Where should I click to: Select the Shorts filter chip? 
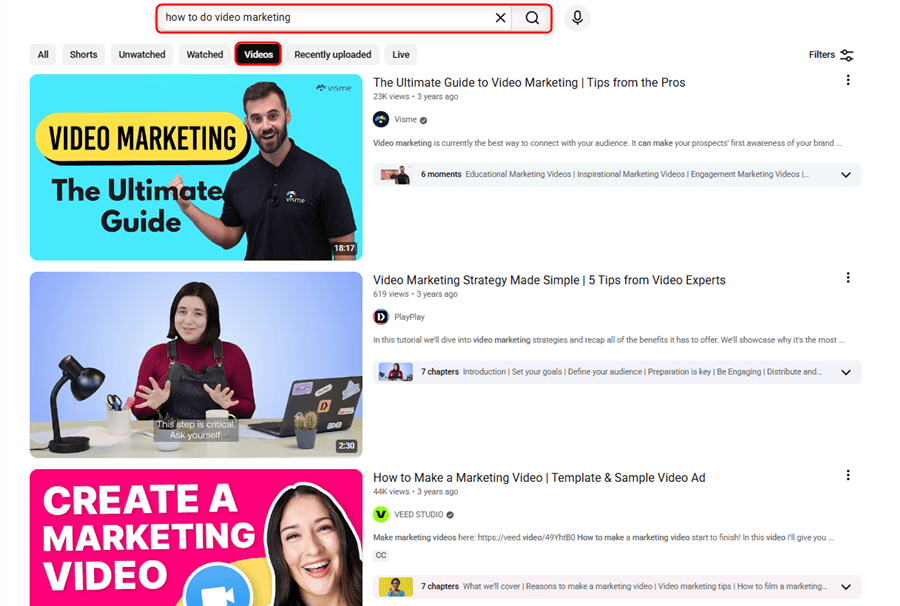click(x=83, y=55)
